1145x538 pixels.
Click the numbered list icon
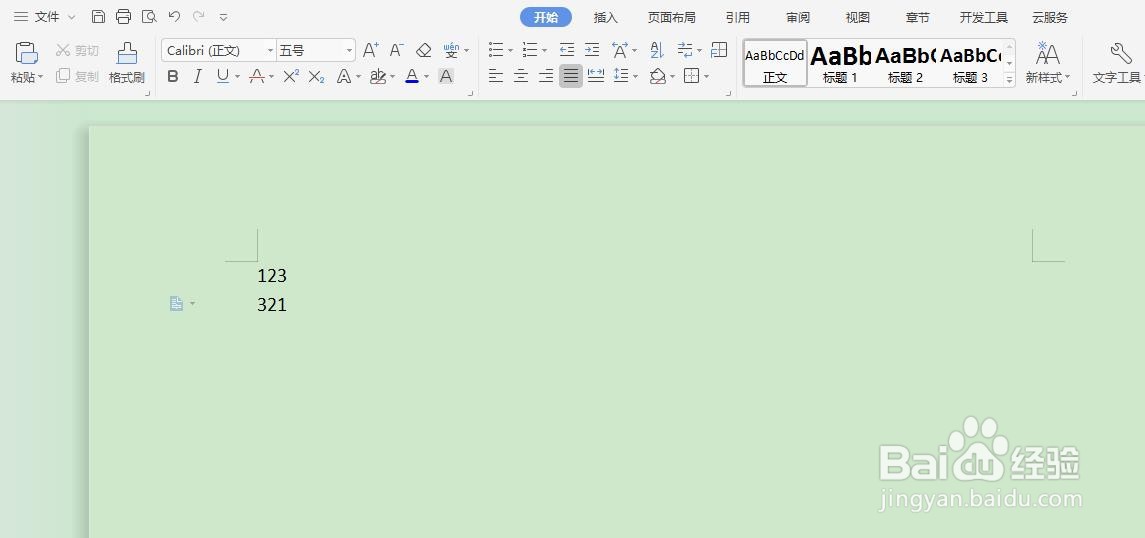pos(530,50)
